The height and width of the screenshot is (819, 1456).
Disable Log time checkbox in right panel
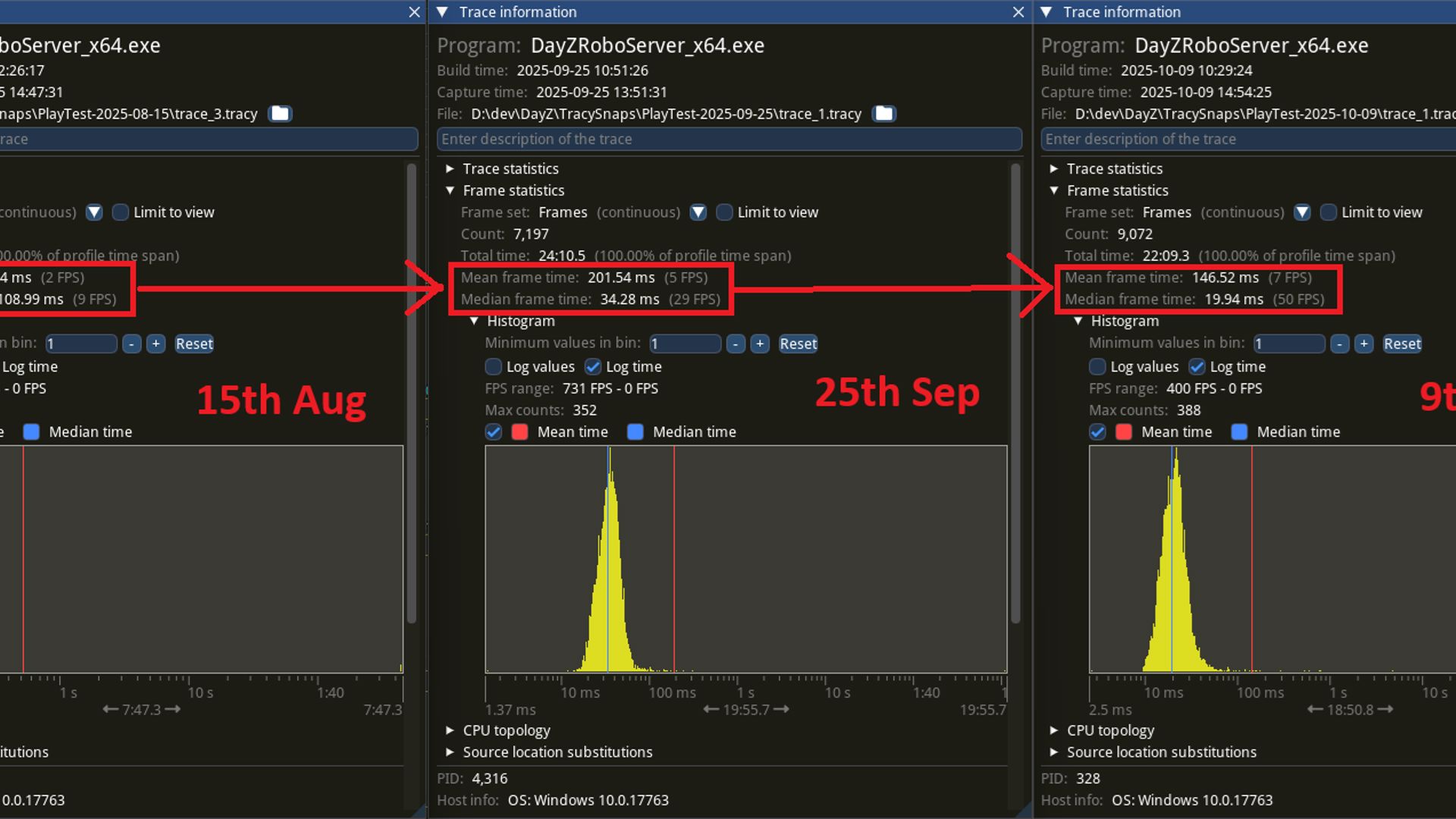(1197, 367)
